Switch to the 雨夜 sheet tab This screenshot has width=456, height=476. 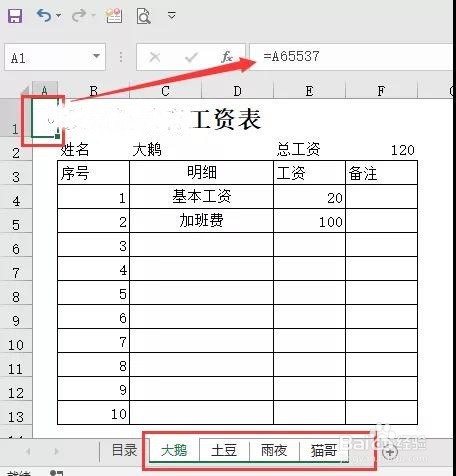(274, 451)
